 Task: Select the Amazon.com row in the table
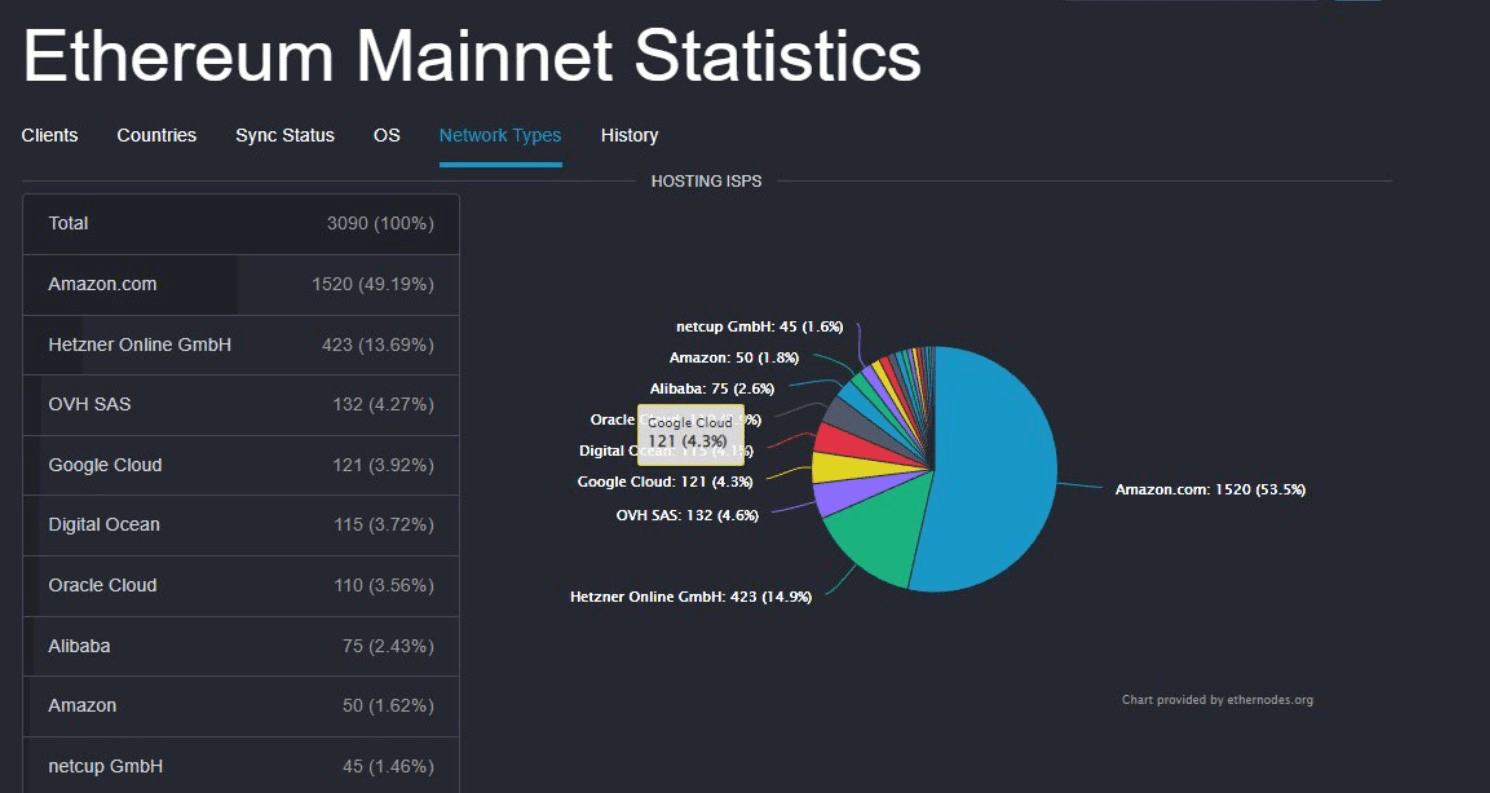pyautogui.click(x=241, y=285)
